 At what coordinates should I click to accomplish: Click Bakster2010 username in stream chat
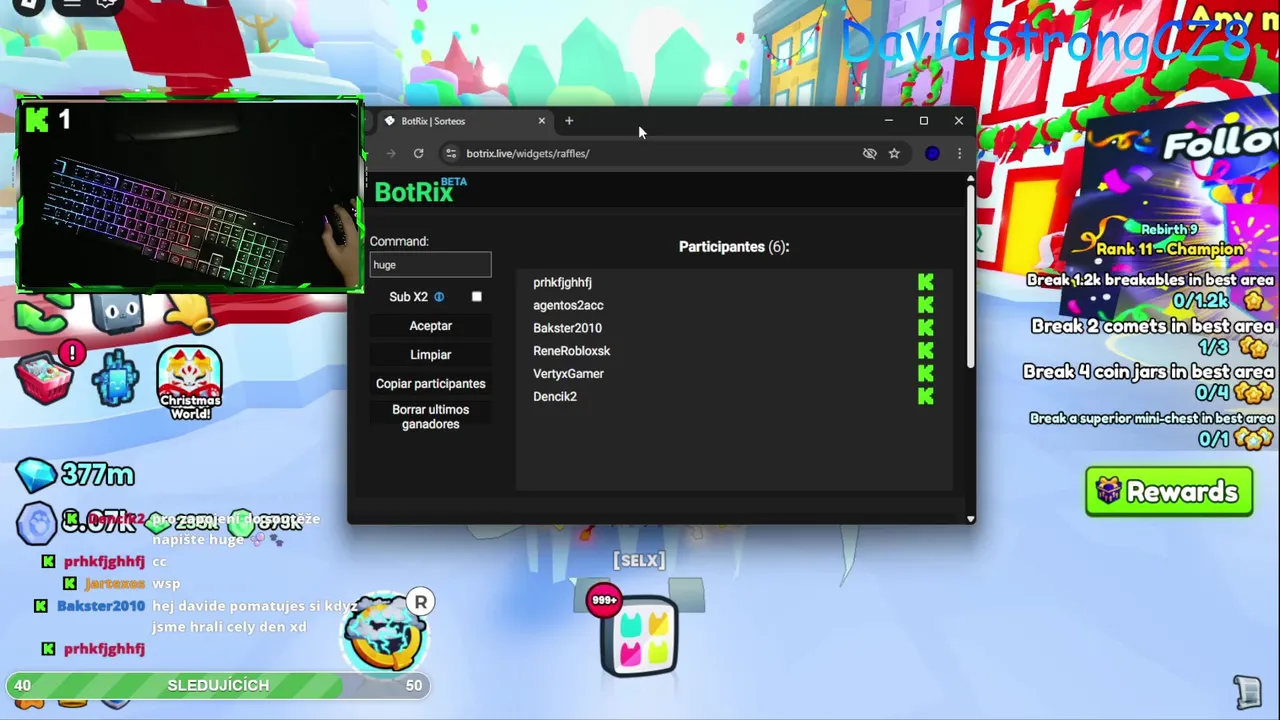tap(101, 606)
